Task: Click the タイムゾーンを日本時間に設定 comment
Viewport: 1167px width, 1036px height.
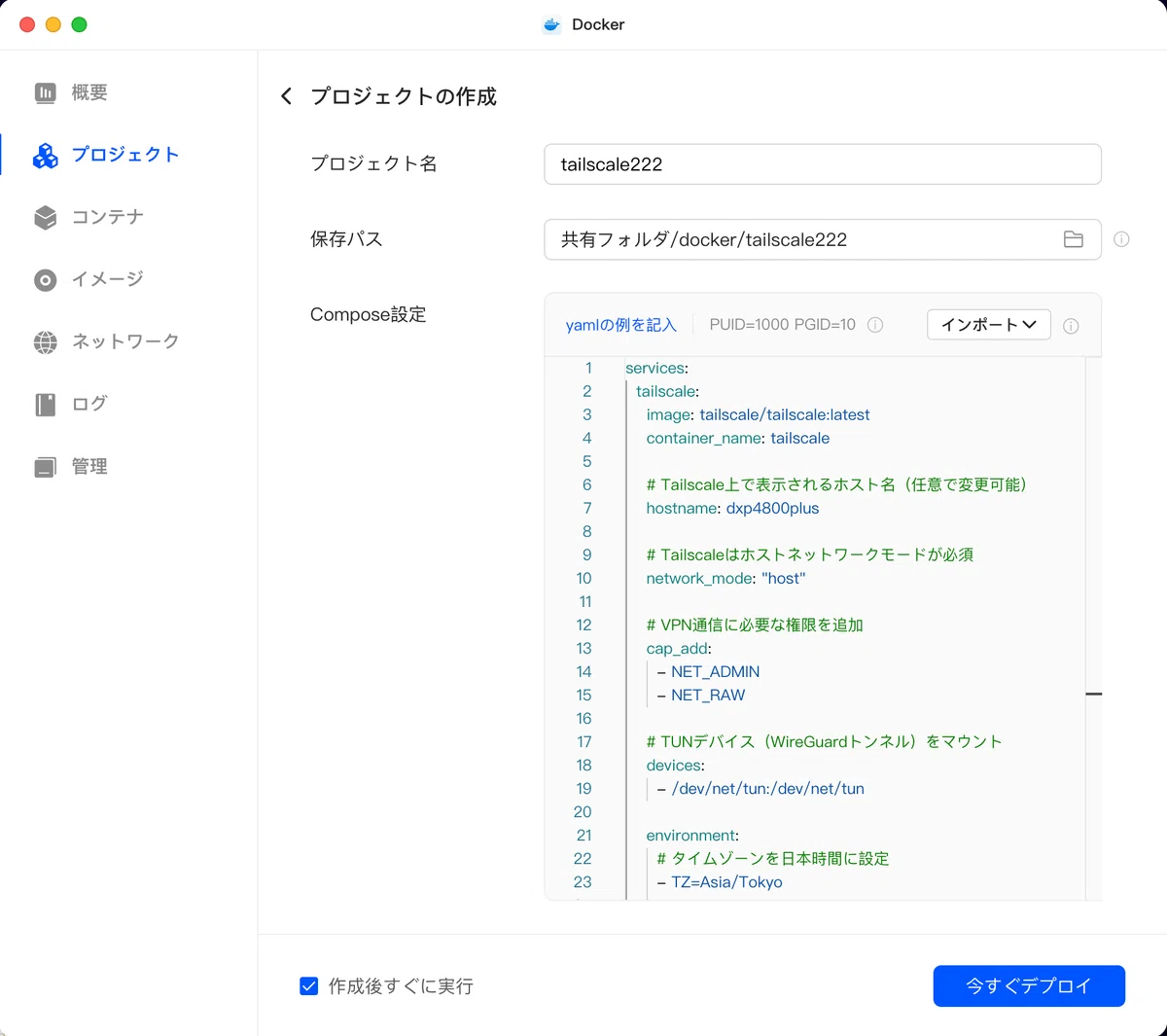Action: [773, 858]
